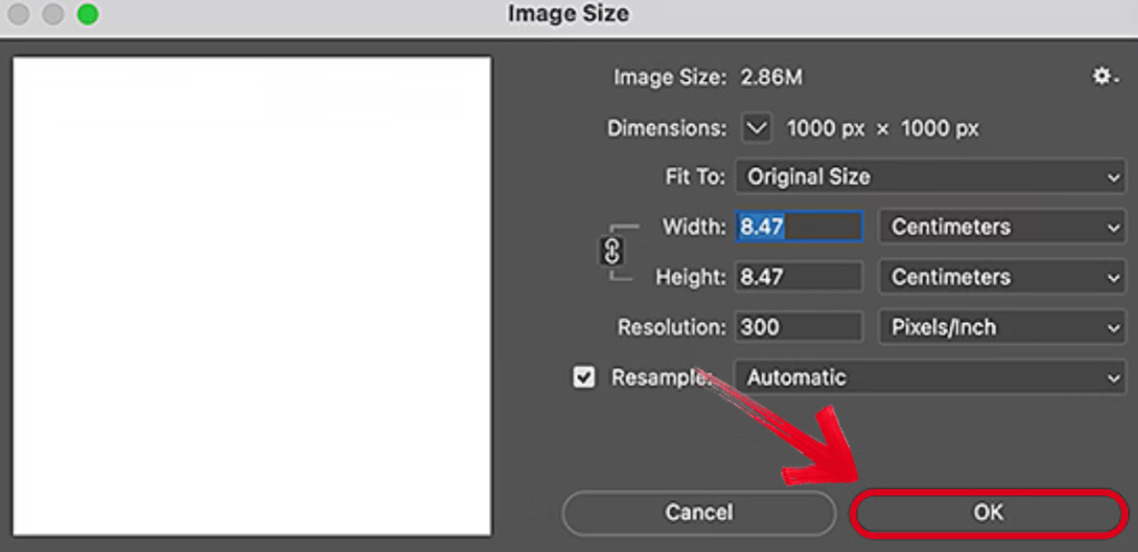Screen dimensions: 1138x552
Task: Click the Width value field
Action: click(799, 227)
